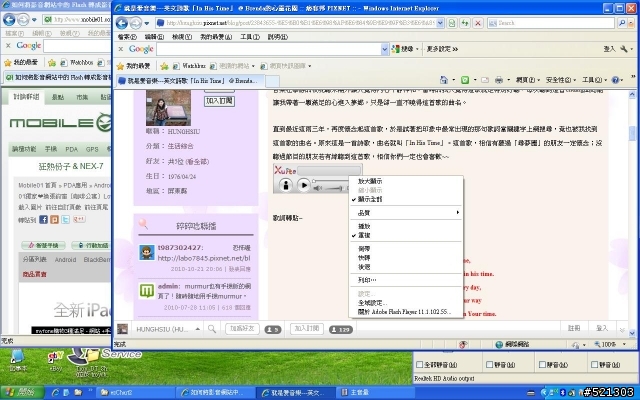This screenshot has width=640, height=400.
Task: Open the Home icon in IE command bar
Action: coord(444,80)
